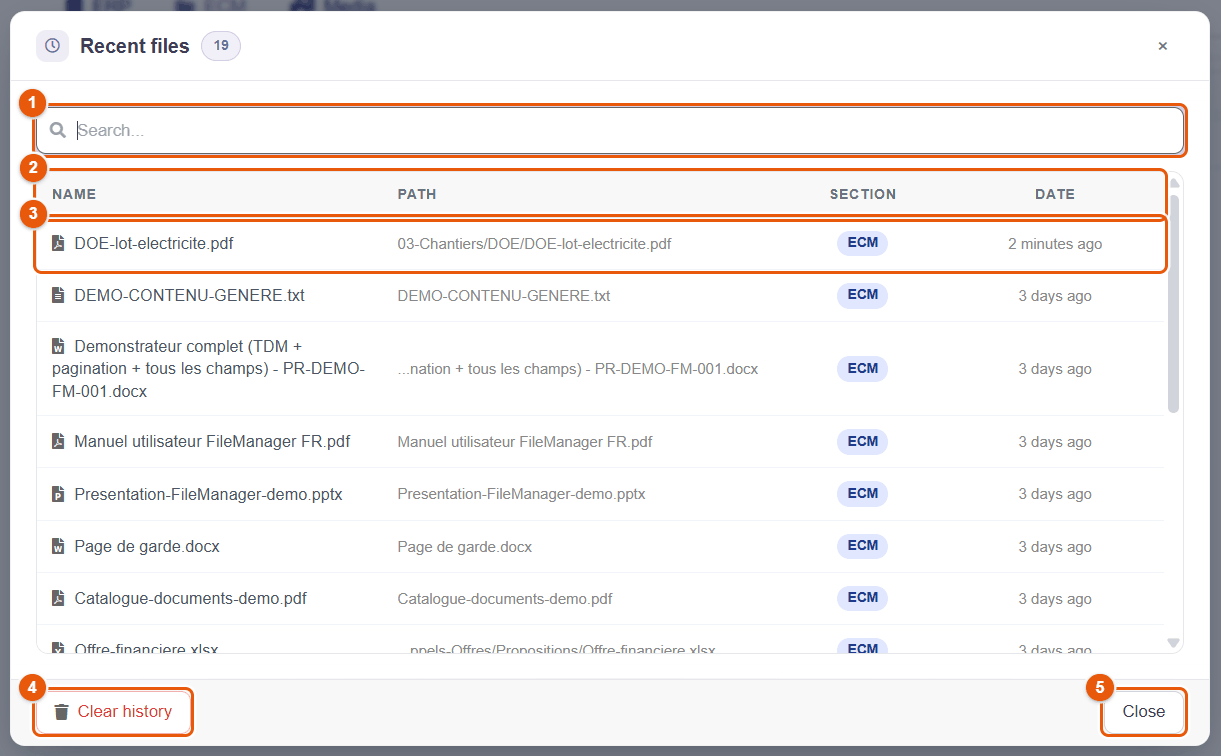Image resolution: width=1221 pixels, height=756 pixels.
Task: Open the Demonstrateur complet PR-DEMO-FM-001.docx name
Action: point(208,369)
